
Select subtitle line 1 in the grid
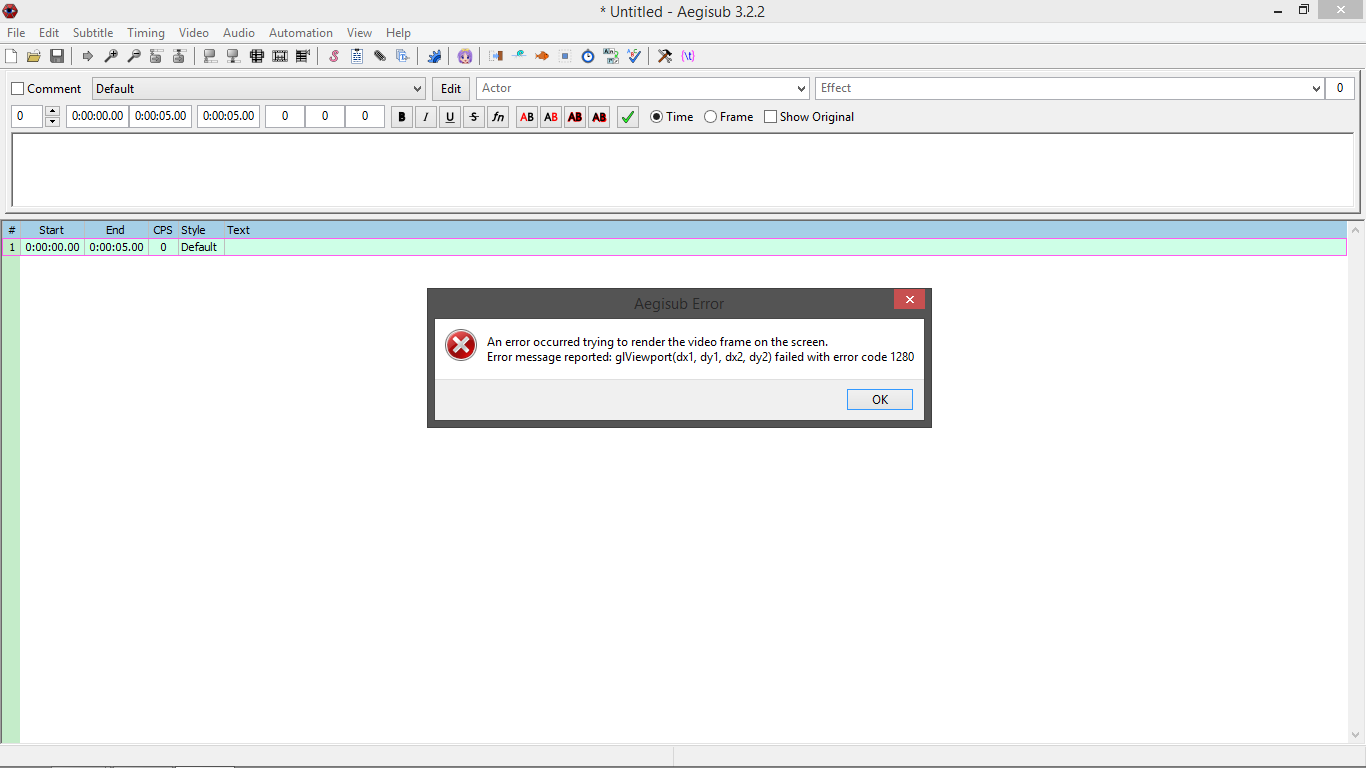tap(674, 247)
